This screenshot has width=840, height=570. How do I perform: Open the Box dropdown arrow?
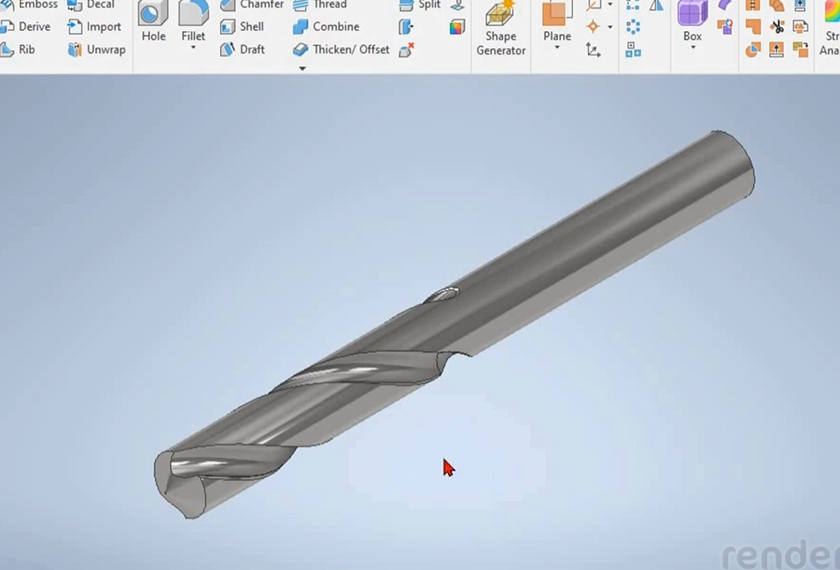pyautogui.click(x=692, y=48)
